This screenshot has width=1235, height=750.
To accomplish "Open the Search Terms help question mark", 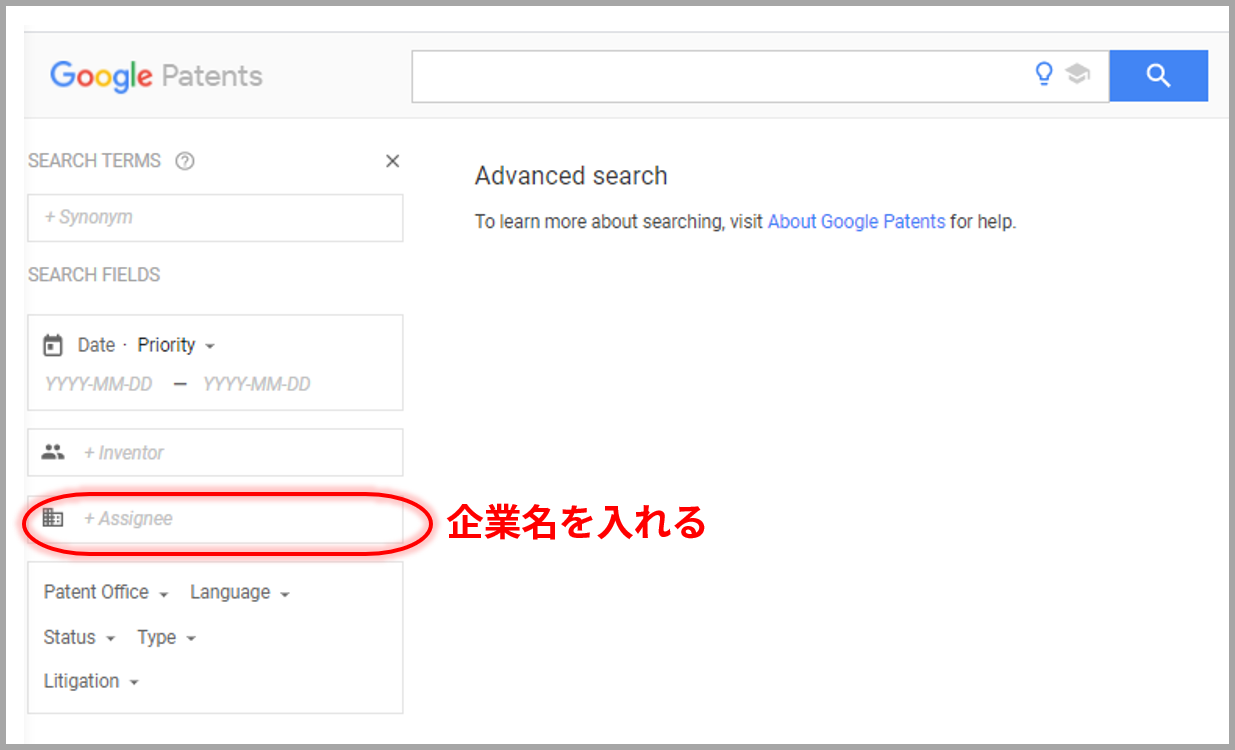I will click(x=184, y=161).
